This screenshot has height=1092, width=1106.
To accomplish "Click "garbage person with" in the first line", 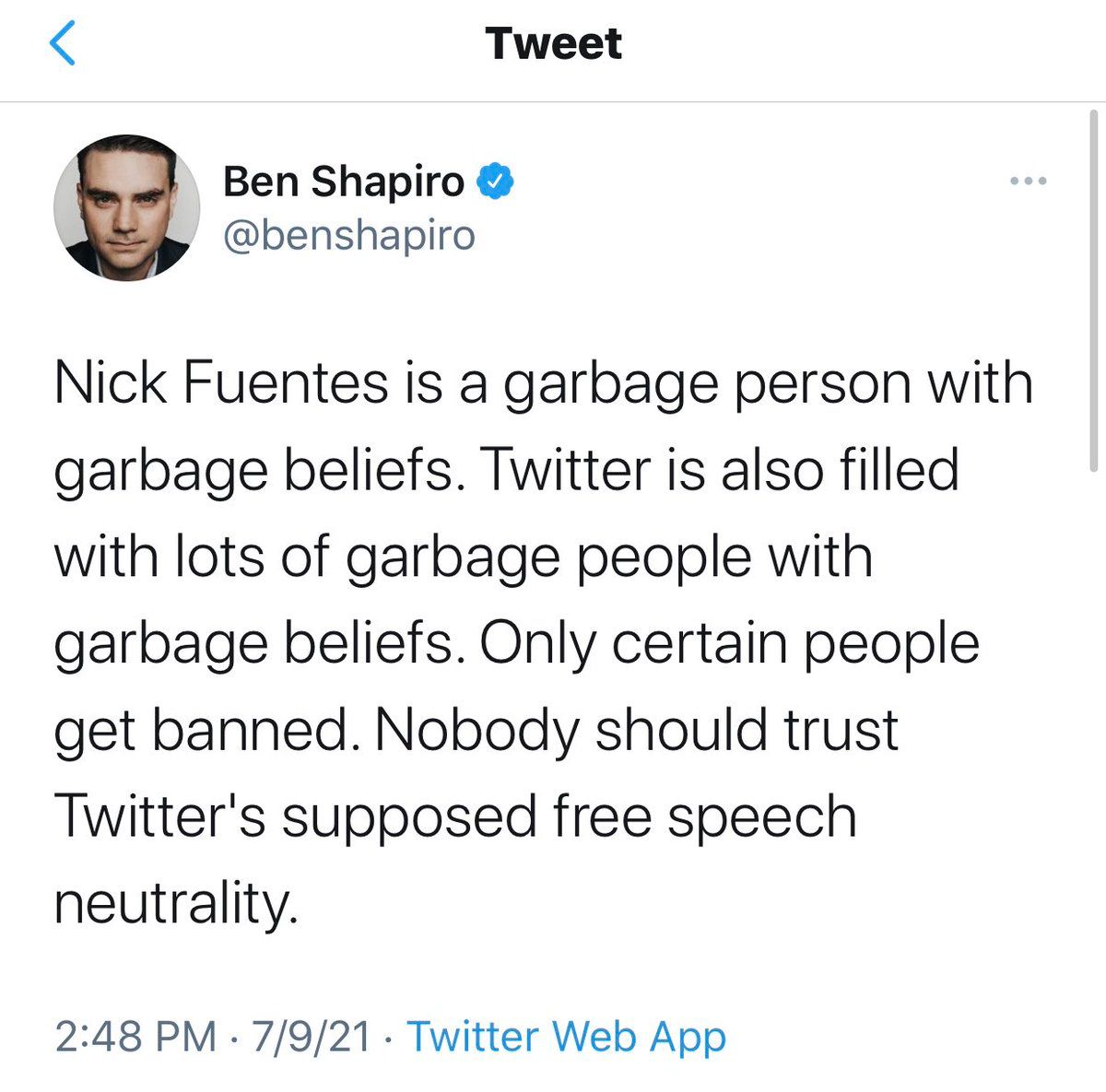I will tap(768, 382).
